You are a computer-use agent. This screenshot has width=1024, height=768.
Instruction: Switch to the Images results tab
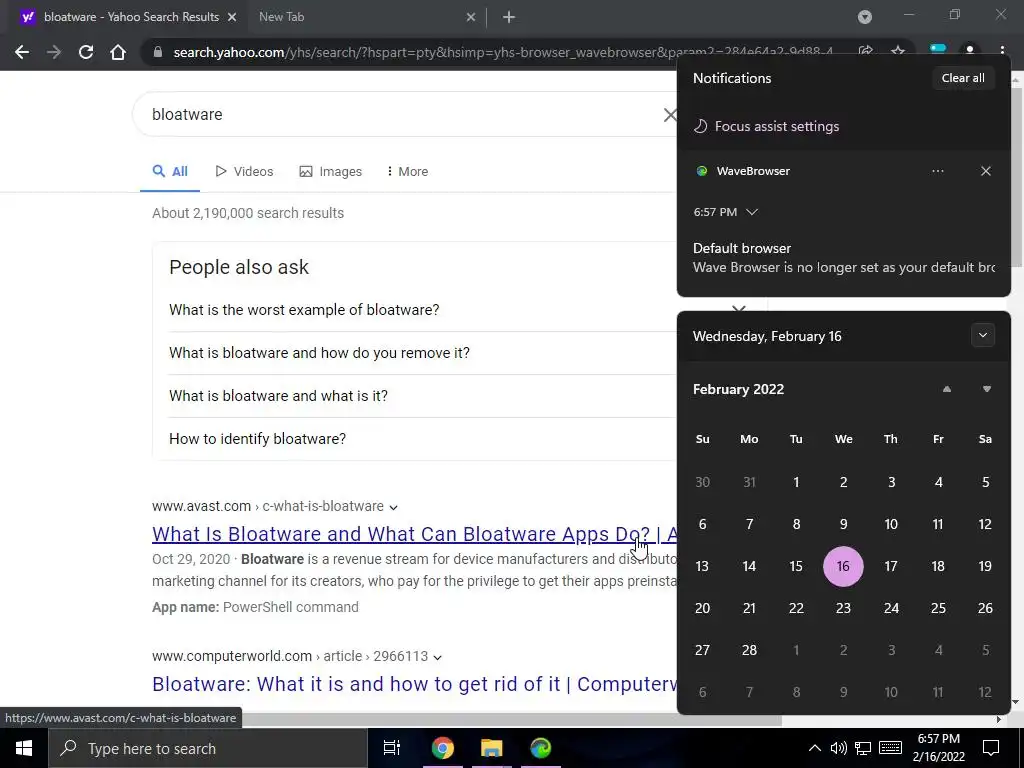click(330, 172)
